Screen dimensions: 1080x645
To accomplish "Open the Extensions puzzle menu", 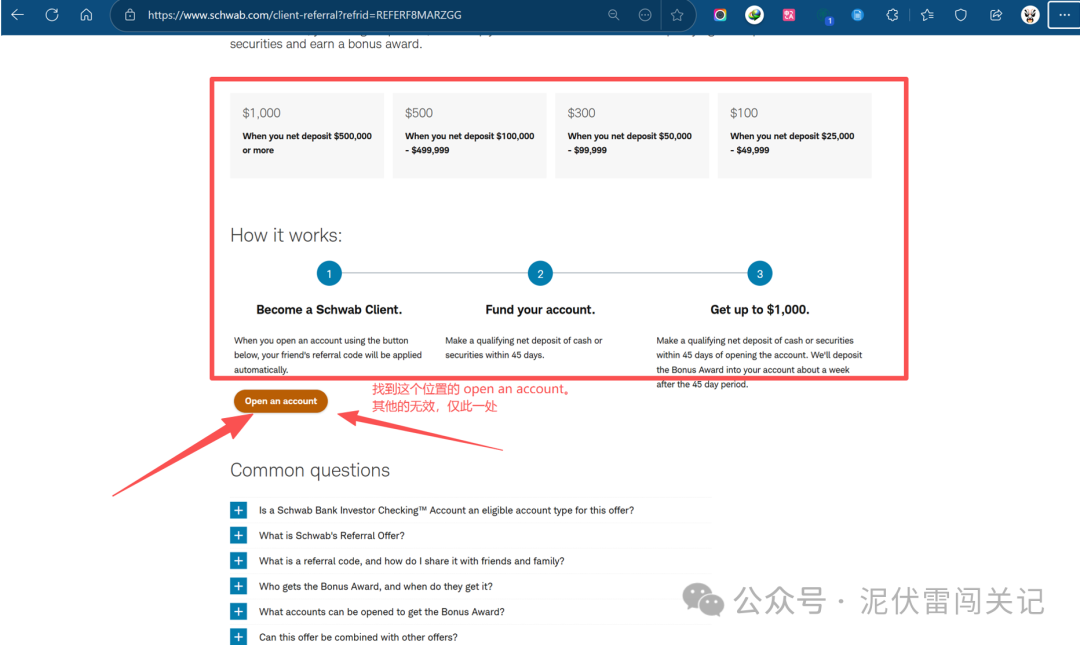I will pos(892,14).
